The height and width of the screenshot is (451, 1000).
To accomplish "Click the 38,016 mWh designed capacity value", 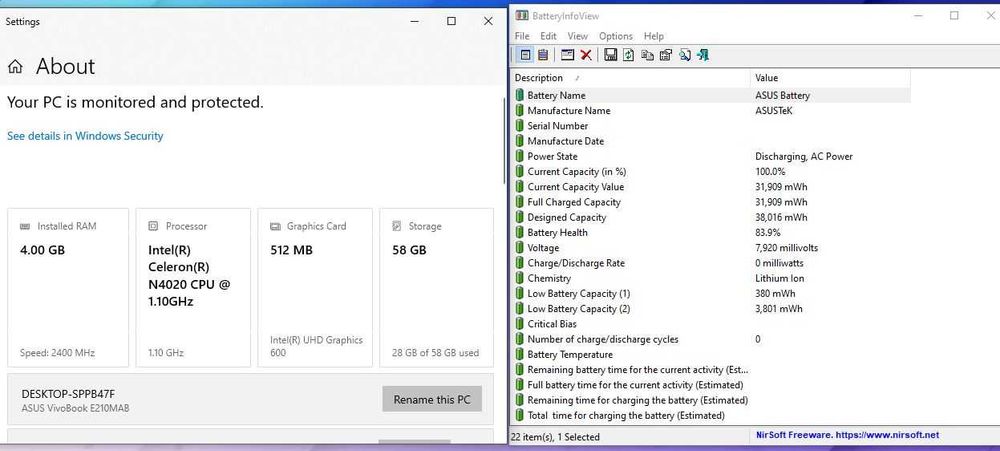I will 781,218.
